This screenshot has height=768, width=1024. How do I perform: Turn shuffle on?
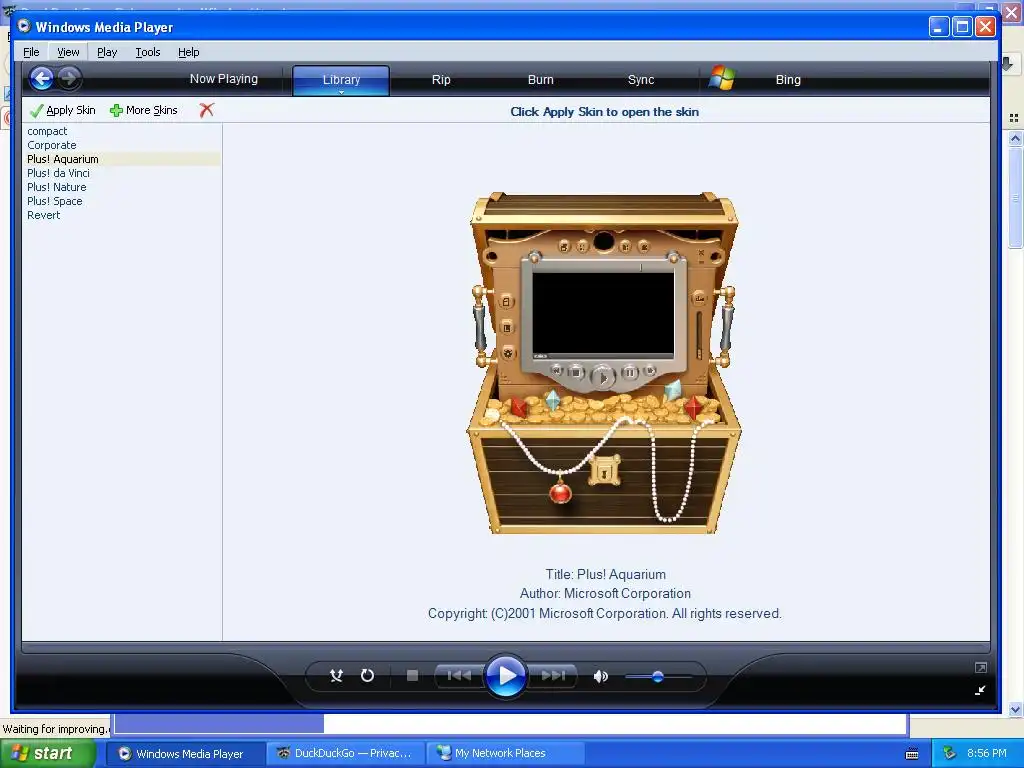pos(336,675)
